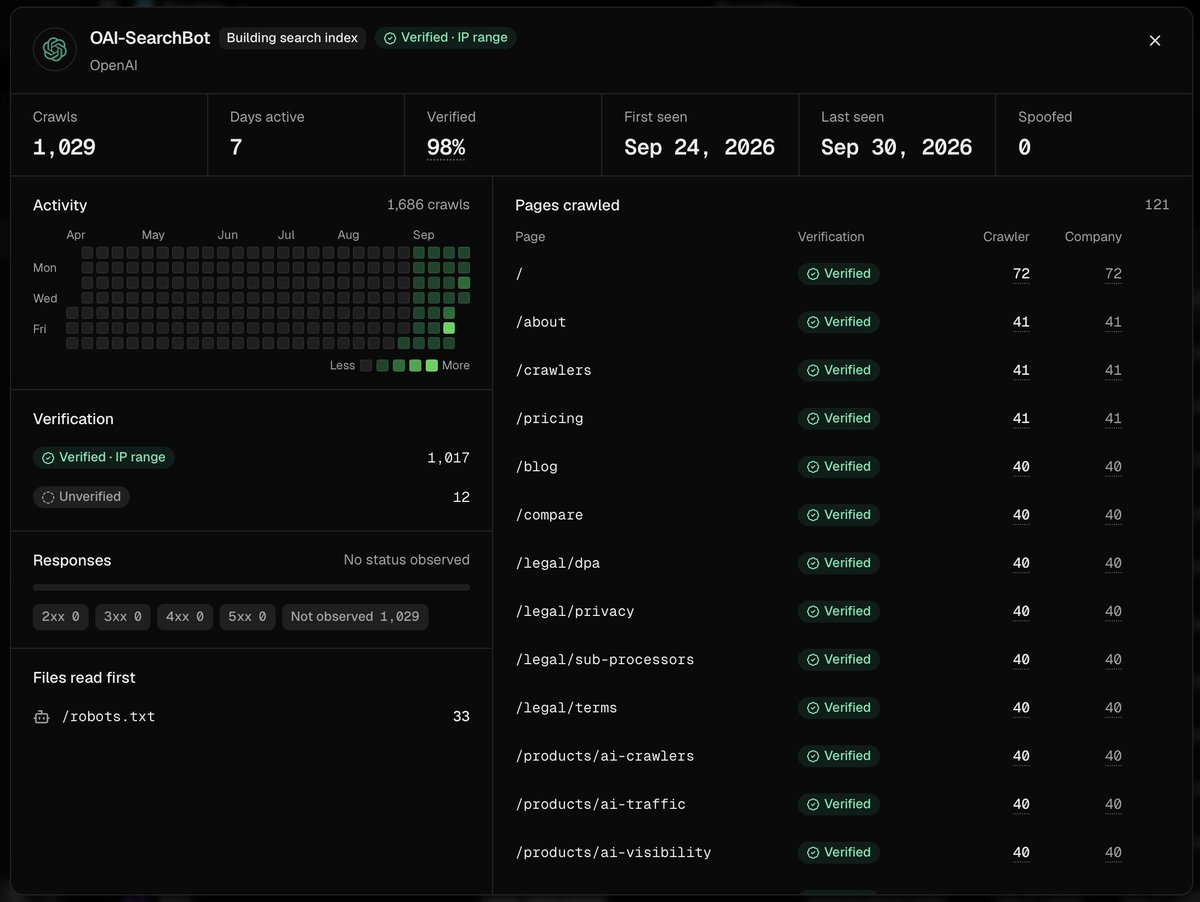
Task: Click the OpenAI logo icon
Action: pos(55,49)
